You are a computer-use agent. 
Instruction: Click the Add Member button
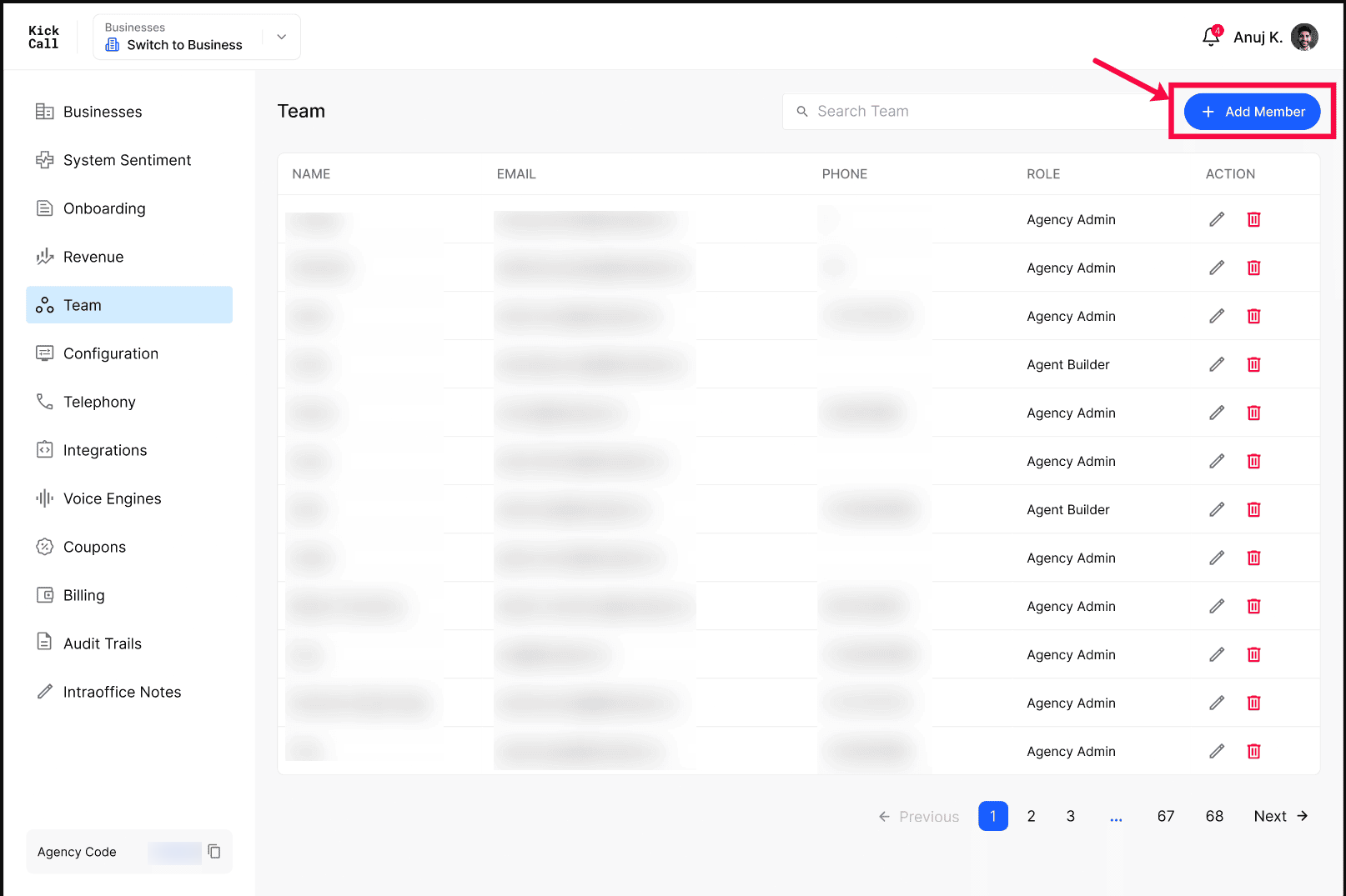(x=1252, y=112)
